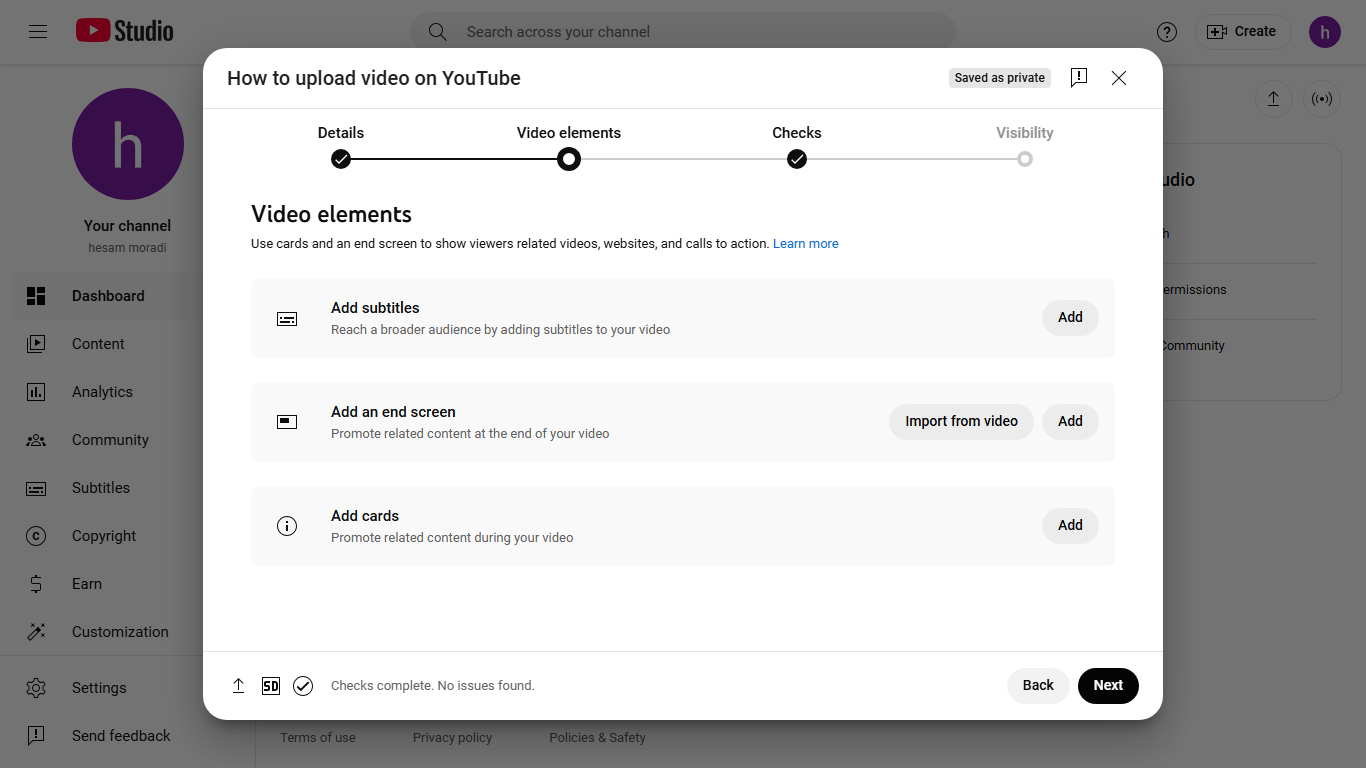Image resolution: width=1366 pixels, height=768 pixels.
Task: Click Import from video button
Action: pyautogui.click(x=961, y=422)
